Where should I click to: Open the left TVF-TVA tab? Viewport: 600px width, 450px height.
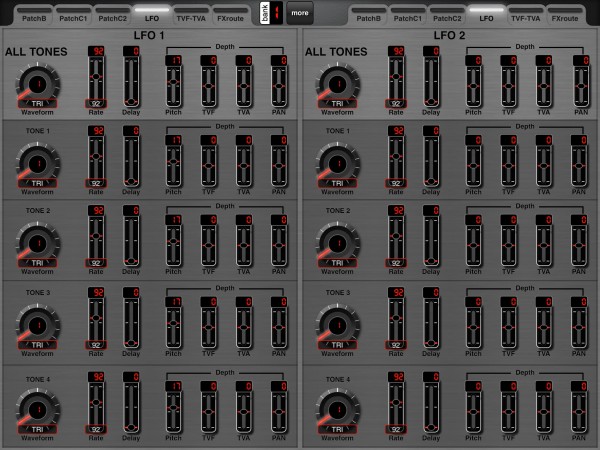tap(191, 15)
